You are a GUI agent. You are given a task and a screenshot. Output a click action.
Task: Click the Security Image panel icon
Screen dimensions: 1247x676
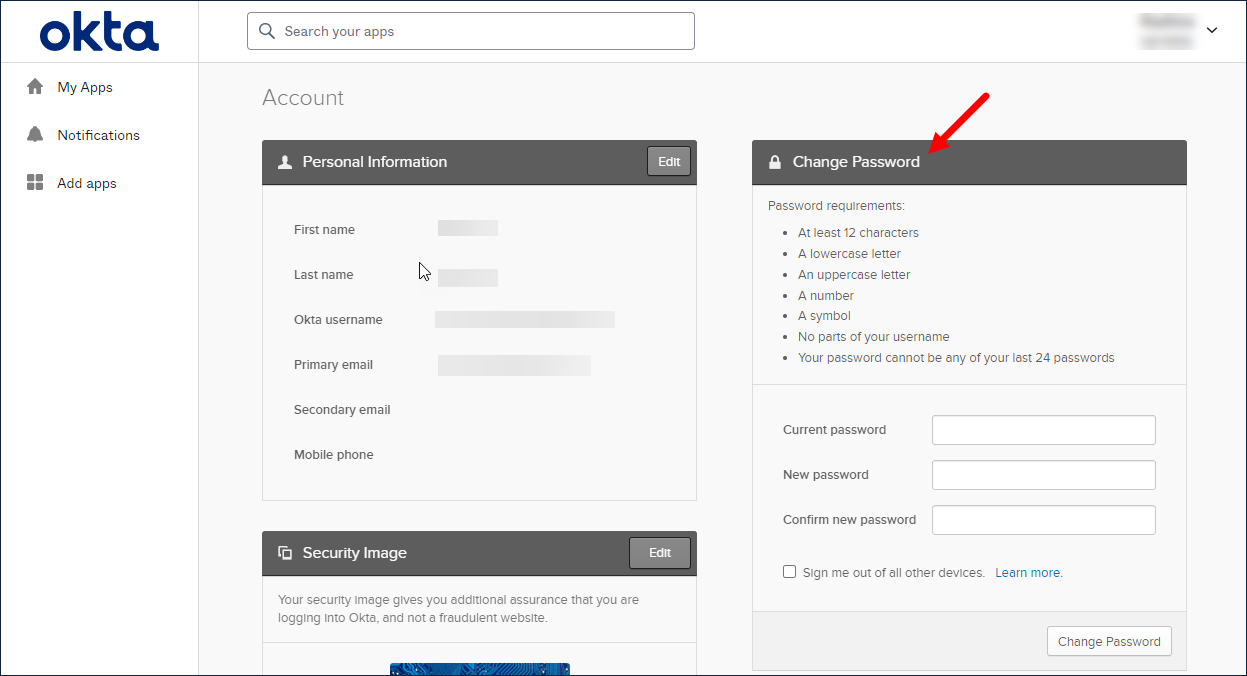(x=285, y=553)
